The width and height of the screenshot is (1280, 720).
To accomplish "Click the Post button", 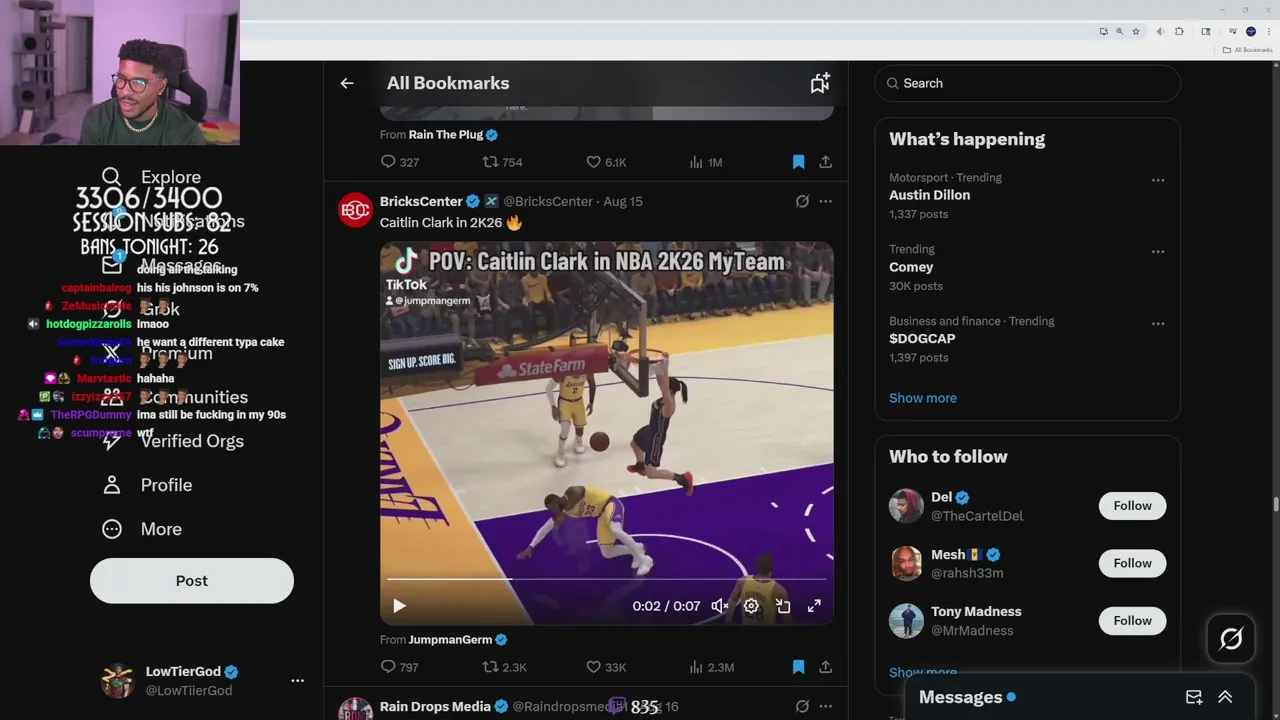I will [192, 581].
